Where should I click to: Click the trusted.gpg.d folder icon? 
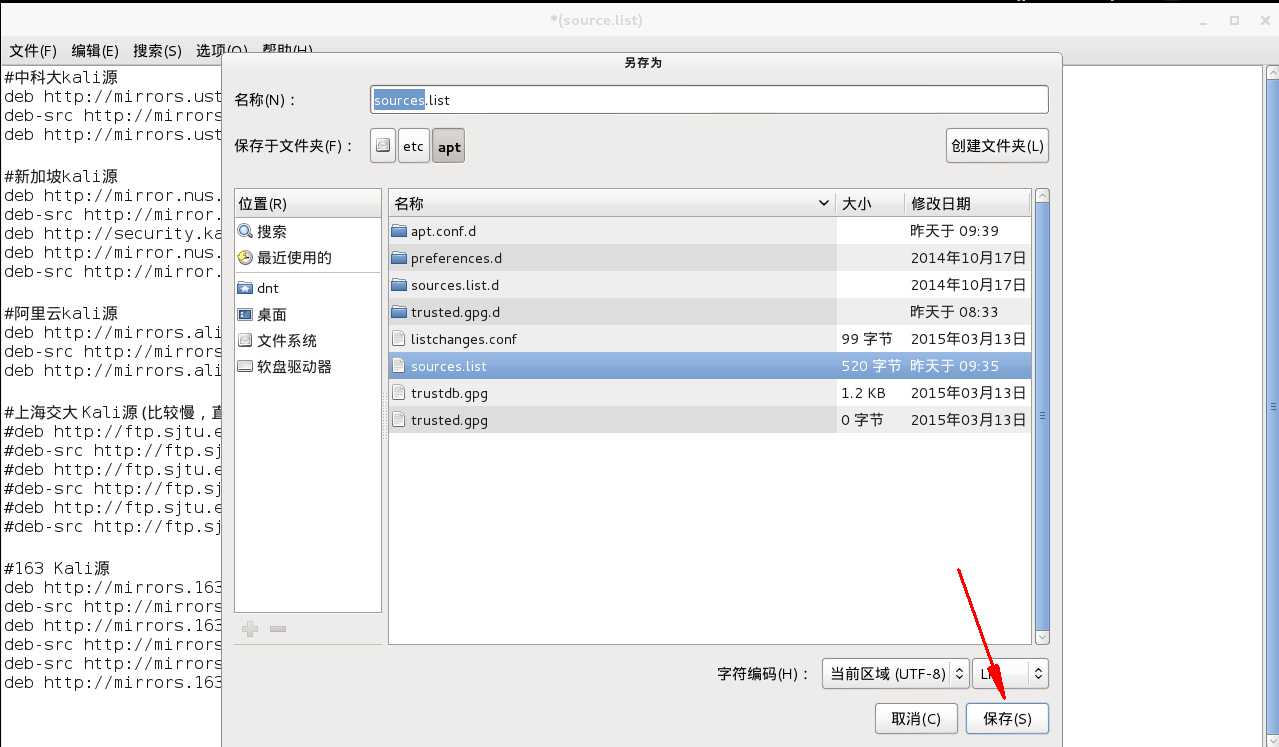[x=399, y=312]
